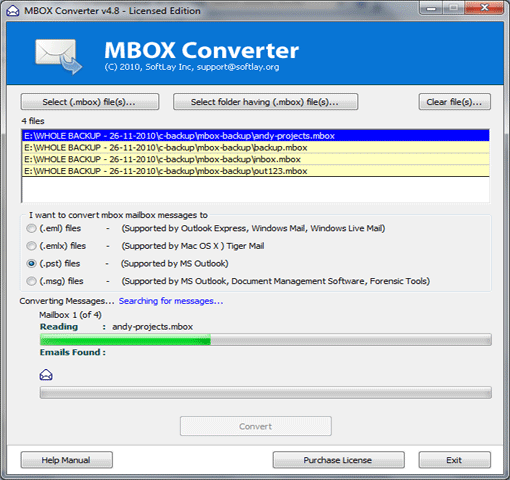
Task: Click the Purchase License button
Action: (x=338, y=460)
